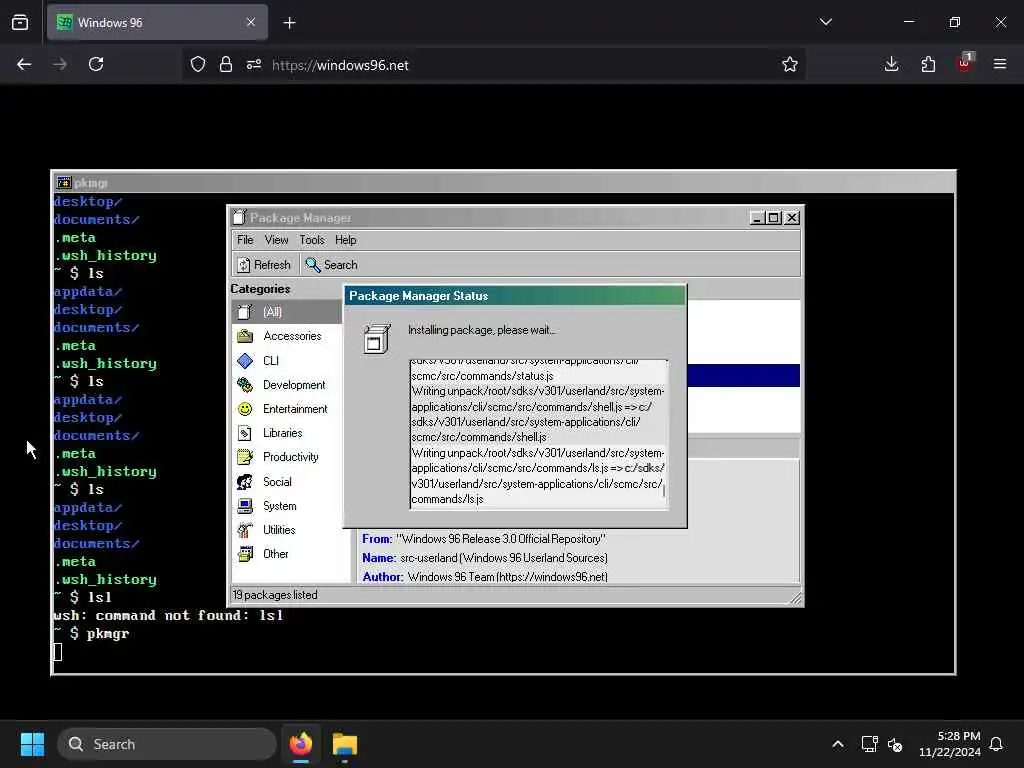Click the Package Manager title bar icon

[239, 217]
